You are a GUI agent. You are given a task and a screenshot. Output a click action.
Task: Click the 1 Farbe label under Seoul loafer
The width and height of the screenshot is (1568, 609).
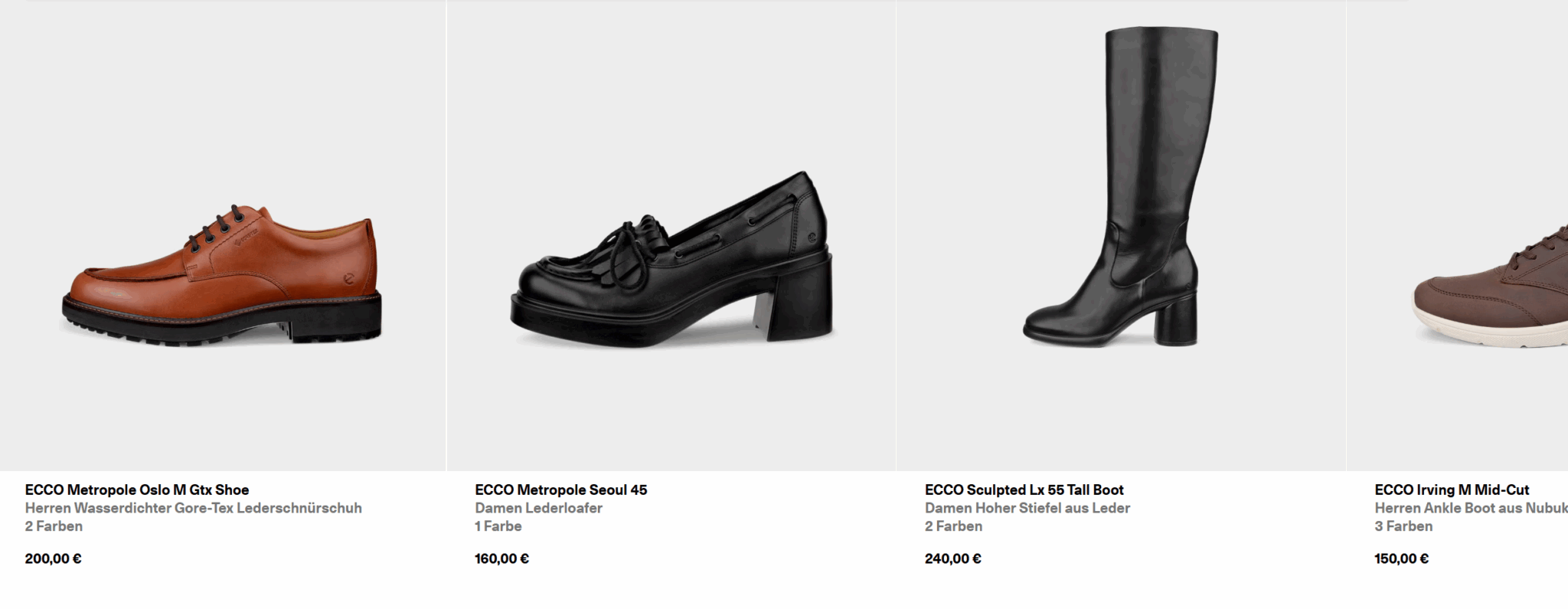498,526
